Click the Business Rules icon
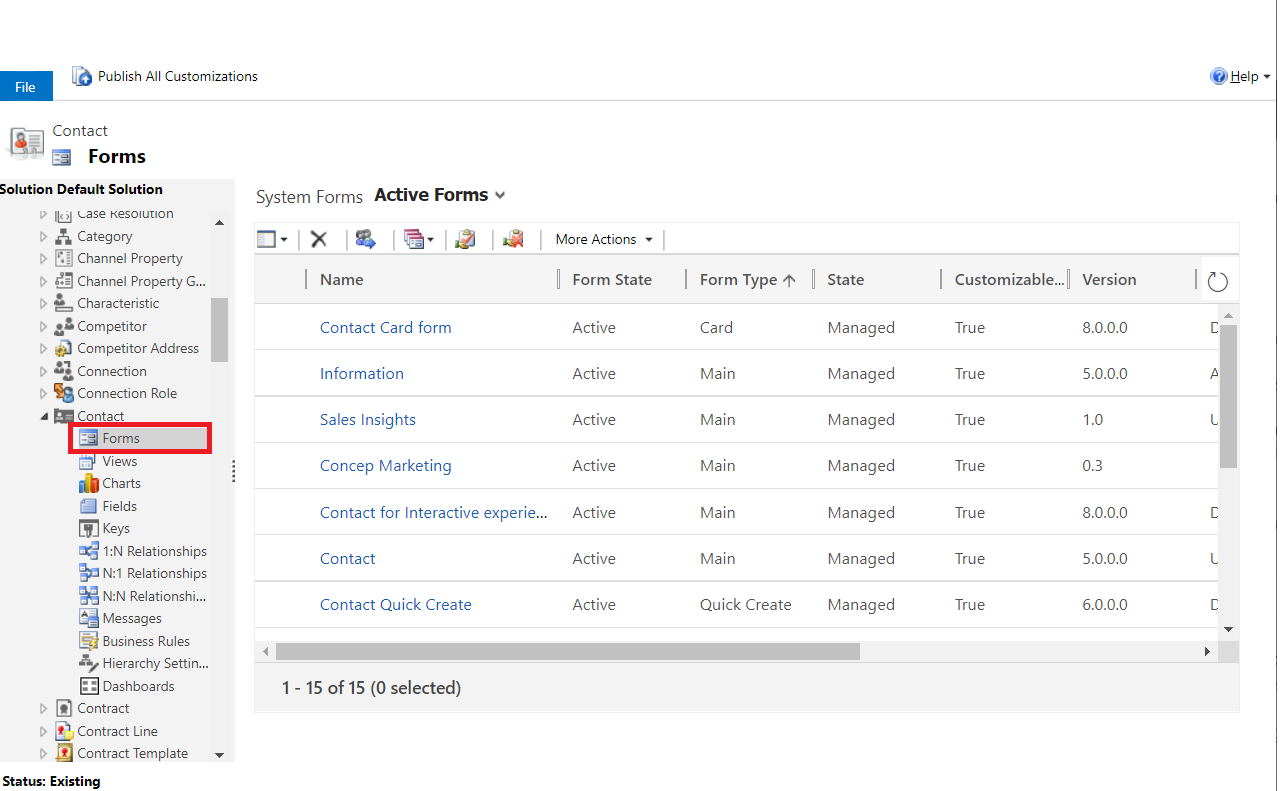 (88, 641)
